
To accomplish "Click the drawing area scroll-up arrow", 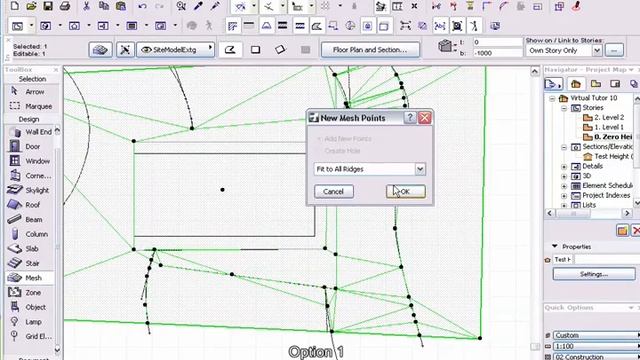I will coord(535,72).
